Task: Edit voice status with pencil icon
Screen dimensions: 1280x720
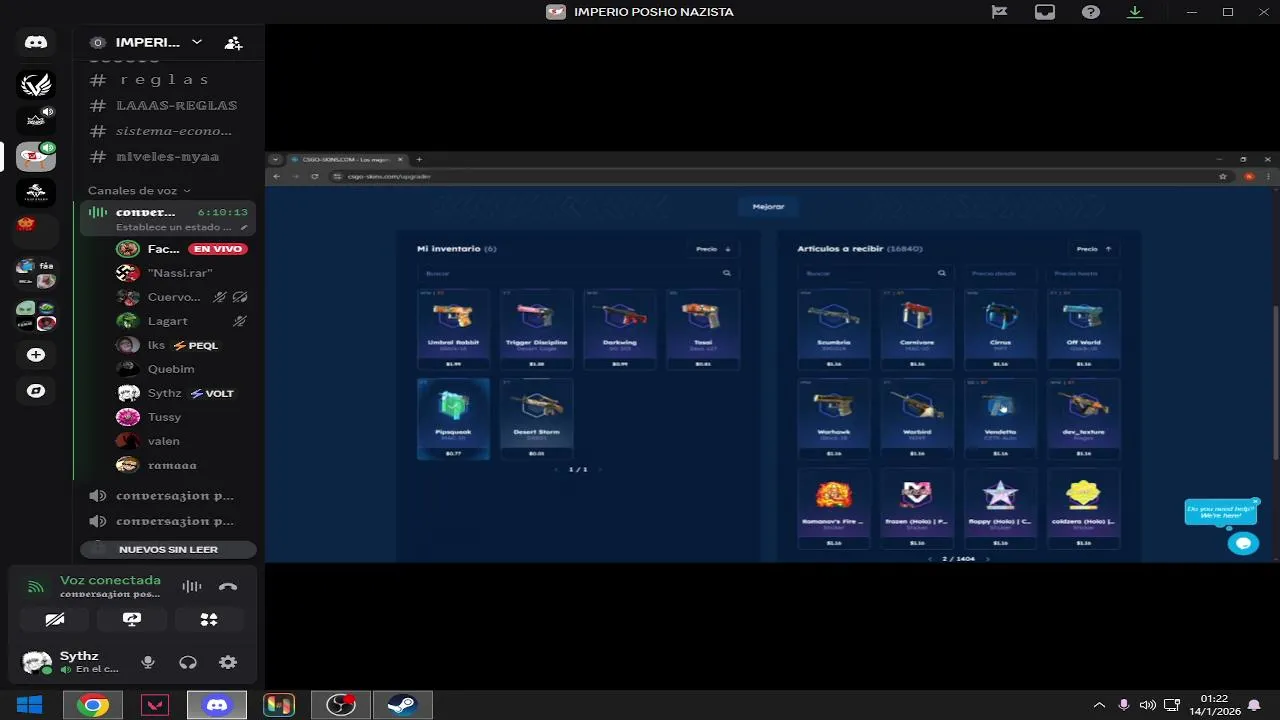Action: point(244,227)
